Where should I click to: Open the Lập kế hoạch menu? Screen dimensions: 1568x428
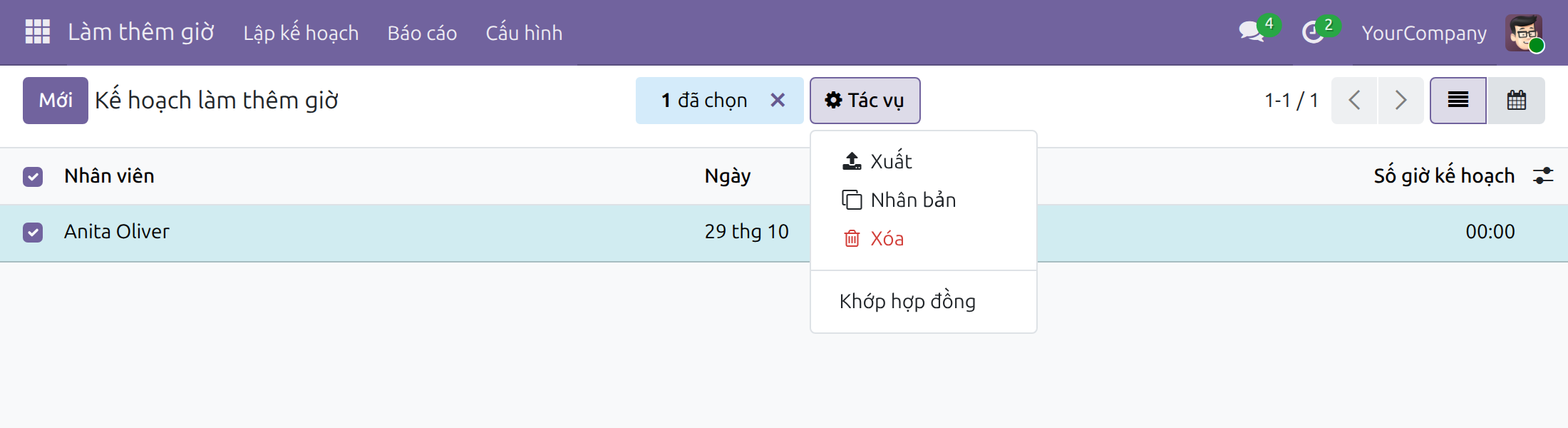301,33
